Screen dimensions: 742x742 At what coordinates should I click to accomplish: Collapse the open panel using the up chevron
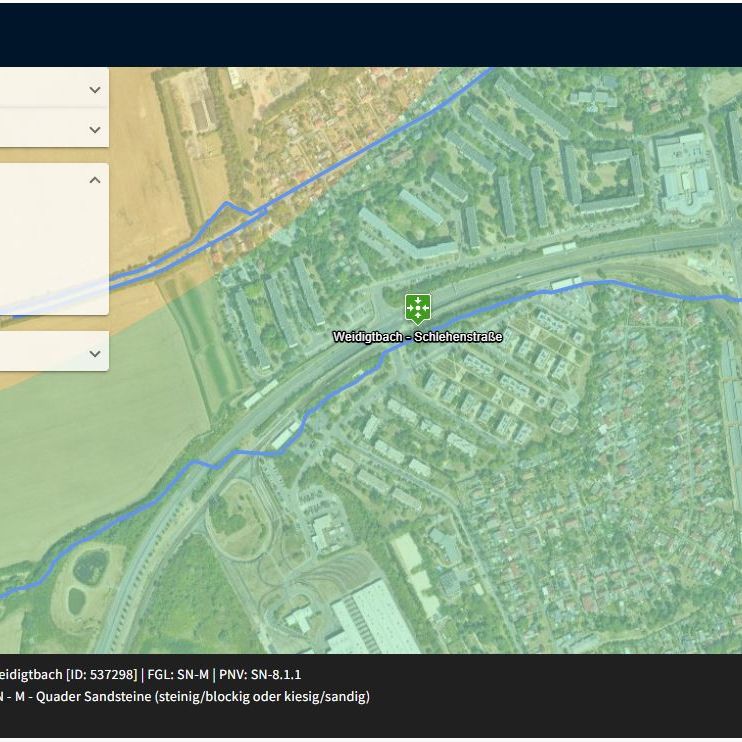click(95, 180)
